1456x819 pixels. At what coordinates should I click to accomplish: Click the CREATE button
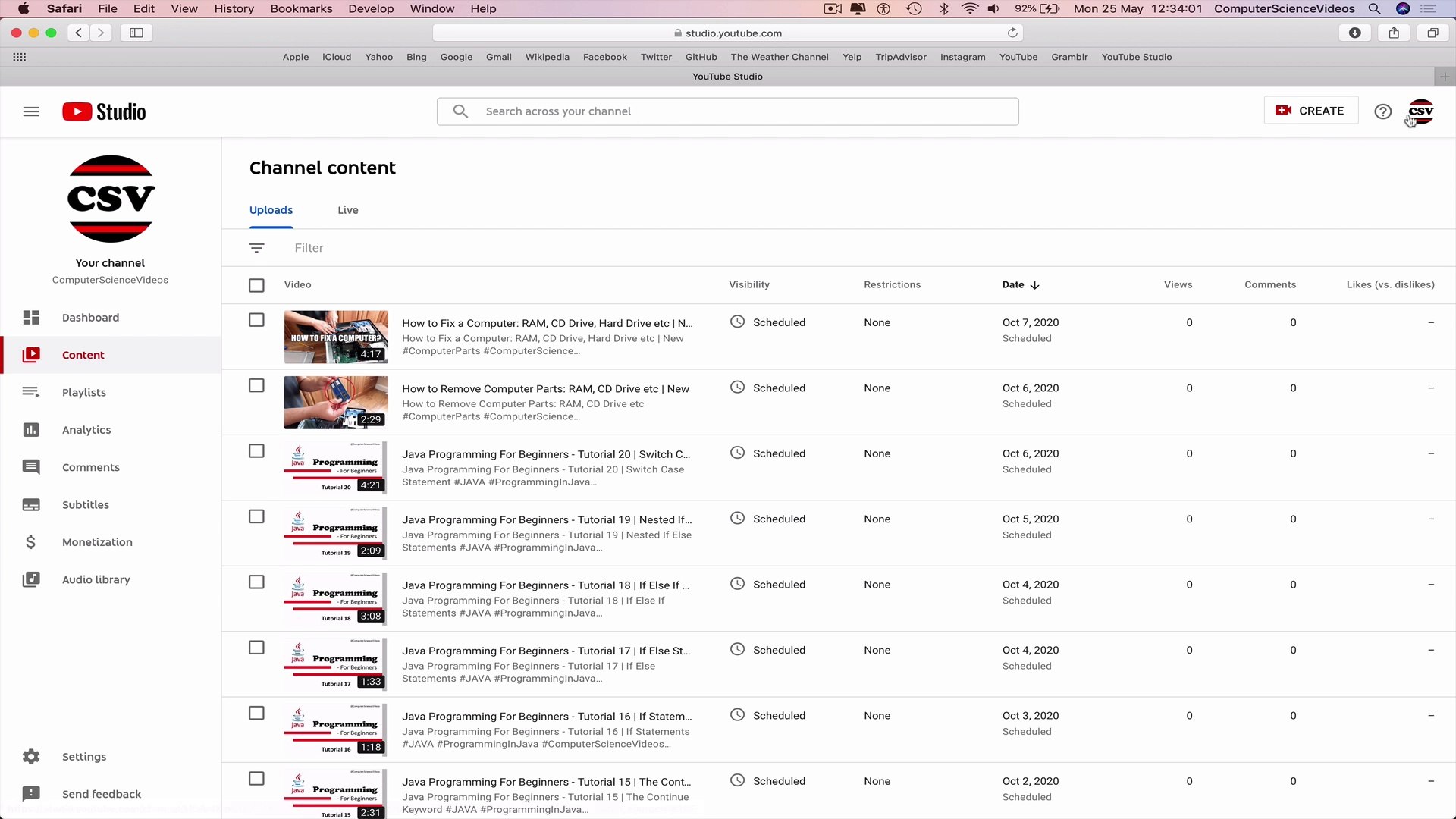(x=1311, y=110)
